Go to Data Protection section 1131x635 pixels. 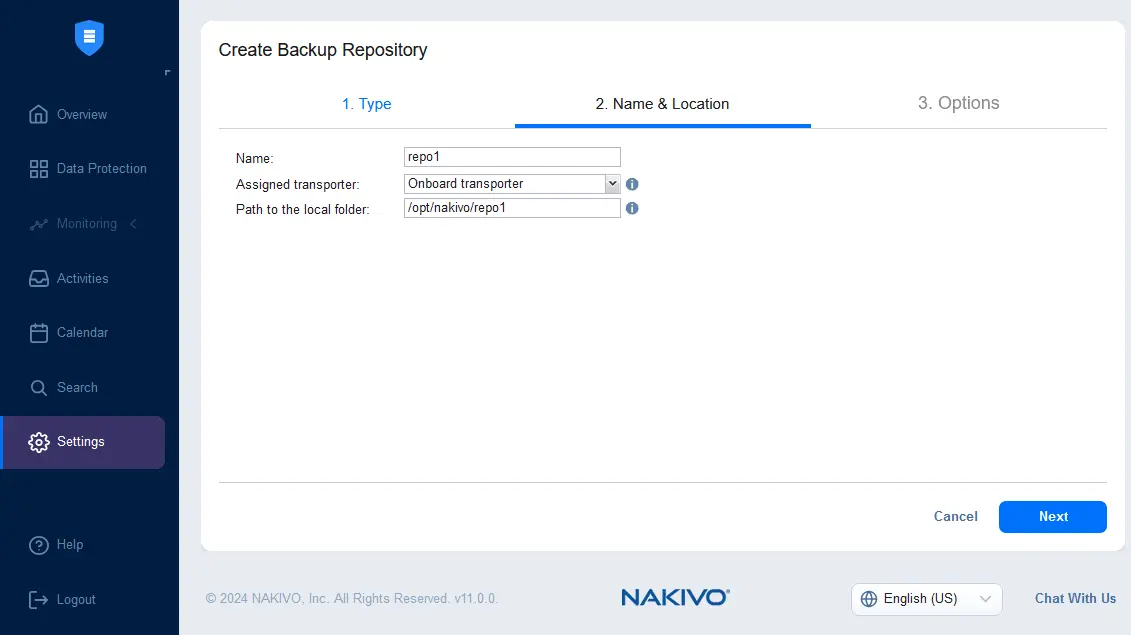(x=102, y=169)
